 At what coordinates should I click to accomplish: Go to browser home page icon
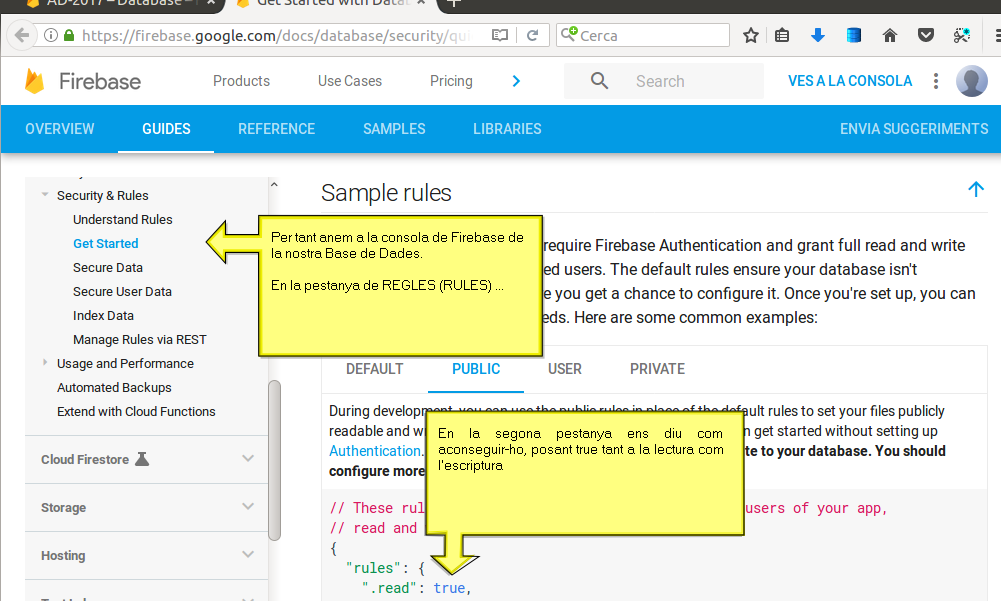[x=890, y=35]
